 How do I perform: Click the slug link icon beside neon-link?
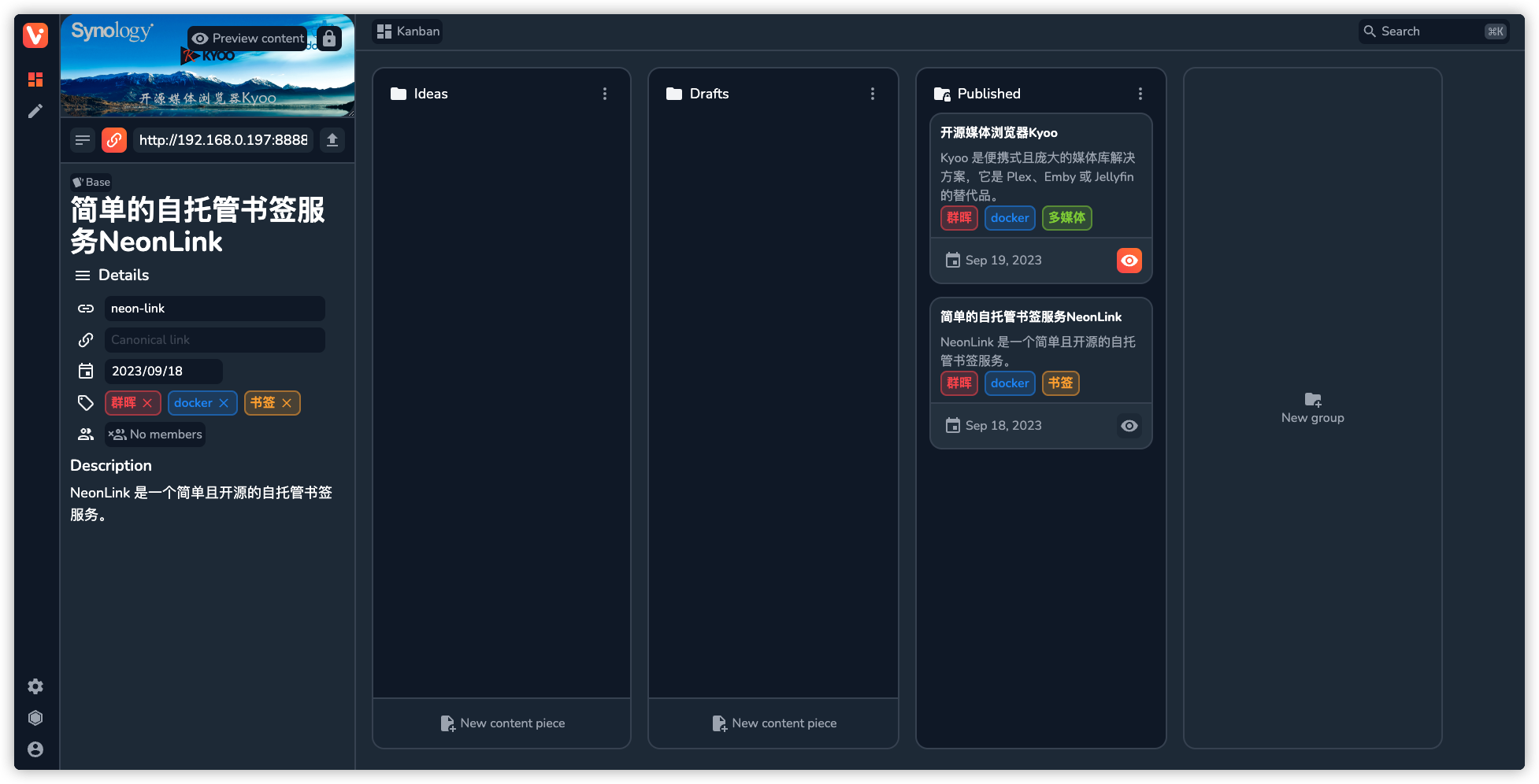tap(86, 309)
